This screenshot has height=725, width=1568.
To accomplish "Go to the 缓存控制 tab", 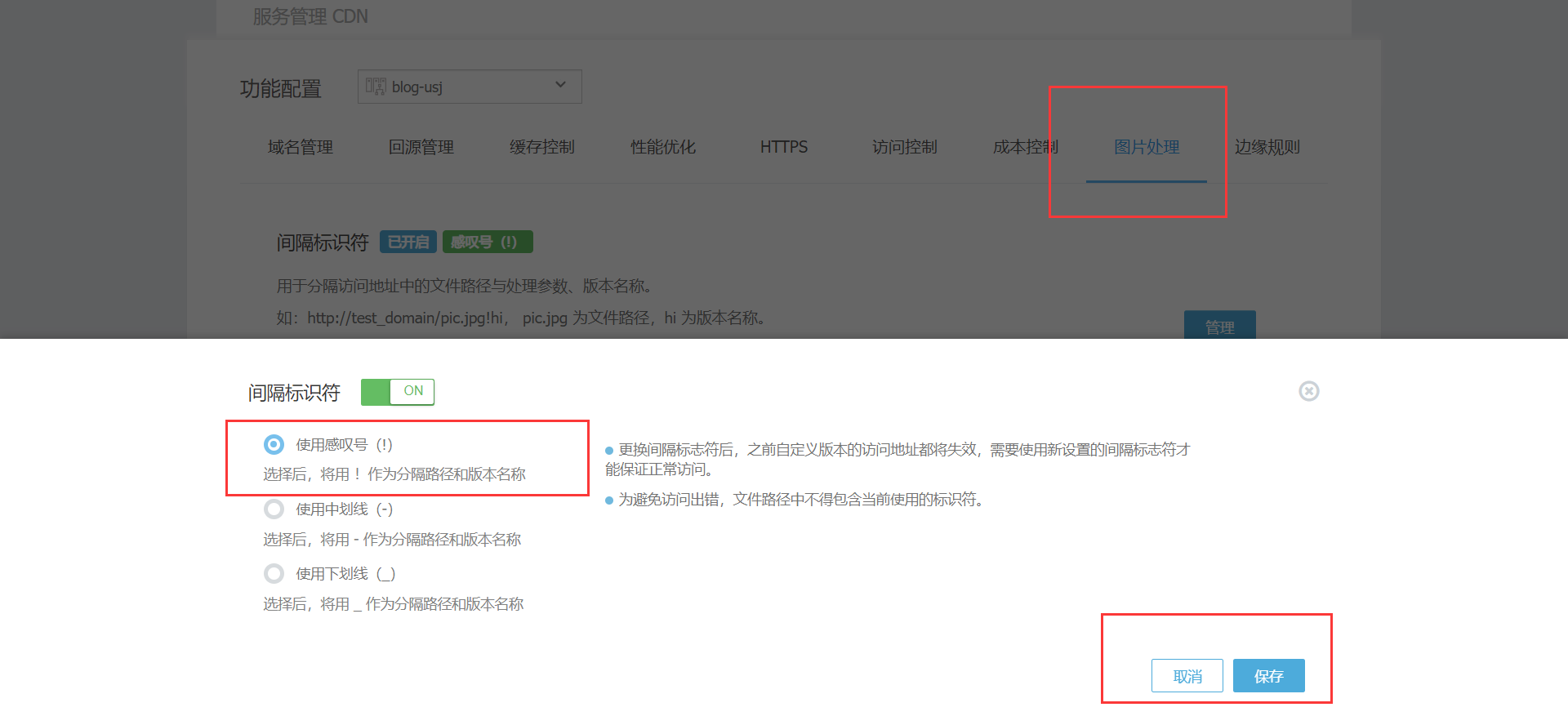I will (542, 147).
